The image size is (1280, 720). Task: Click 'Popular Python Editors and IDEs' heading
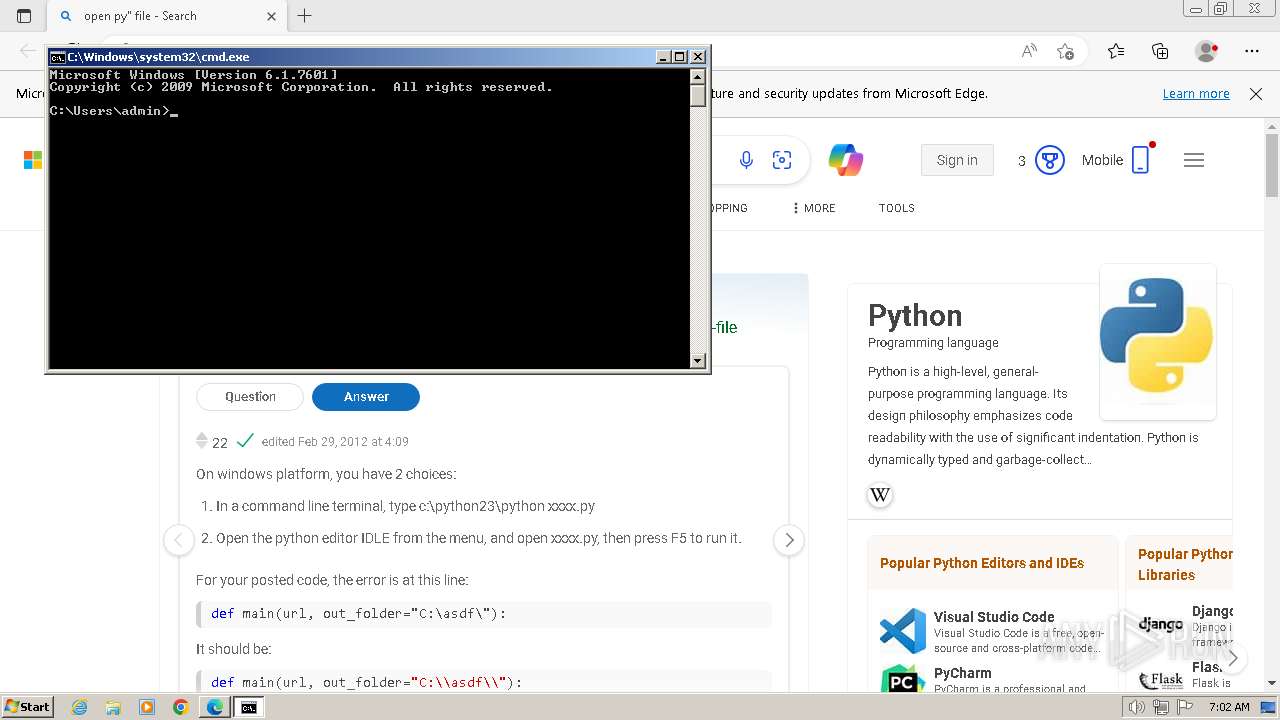(982, 563)
